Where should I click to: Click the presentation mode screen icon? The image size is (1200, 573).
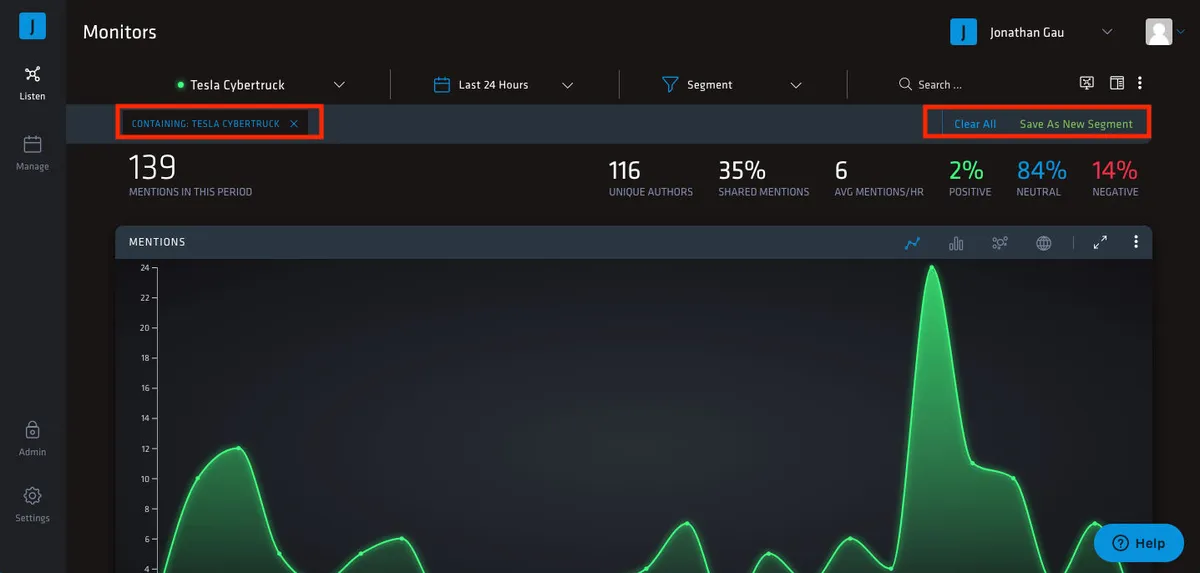[x=1087, y=83]
